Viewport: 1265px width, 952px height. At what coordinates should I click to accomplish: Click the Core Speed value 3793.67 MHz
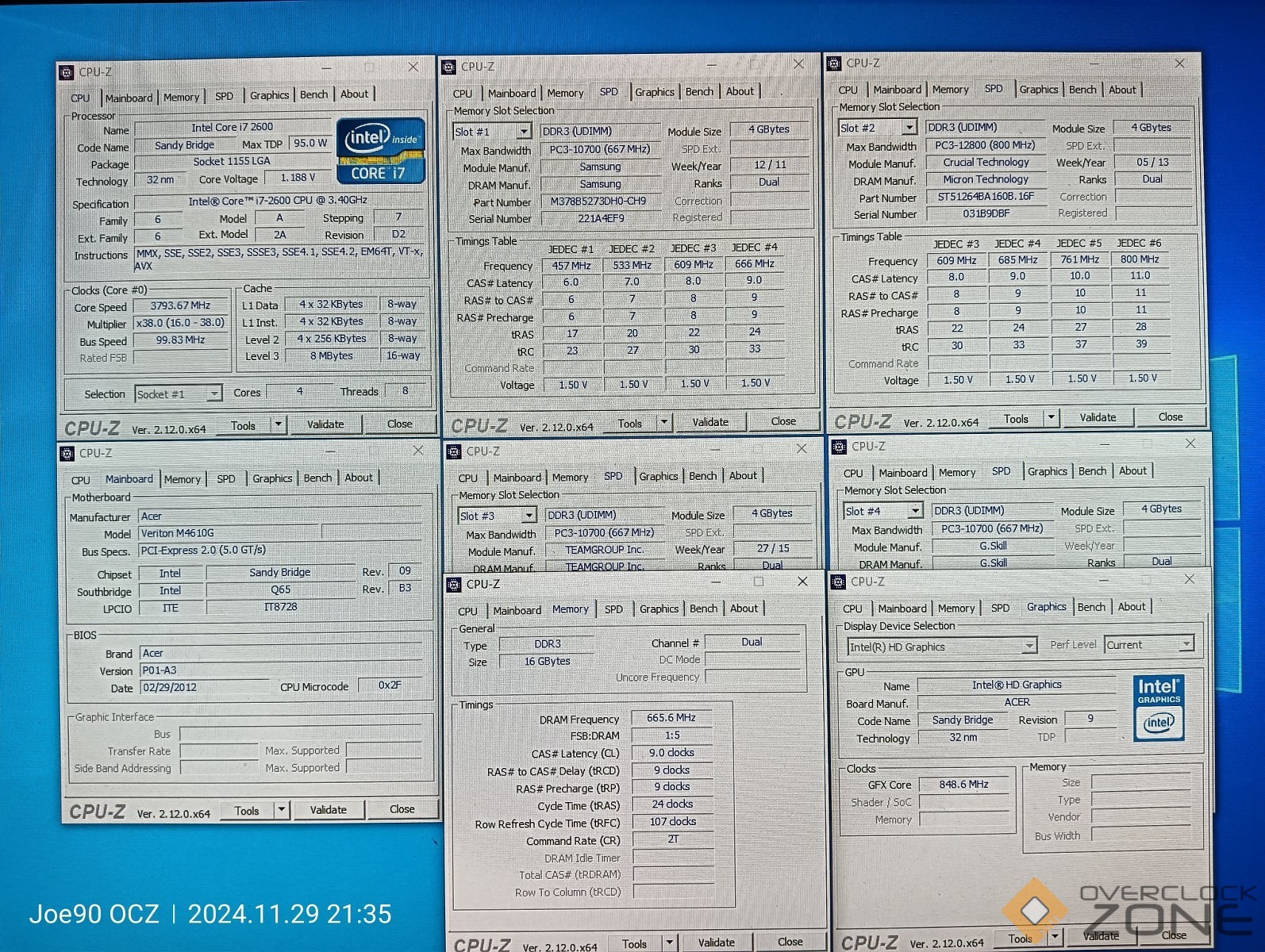tap(180, 305)
